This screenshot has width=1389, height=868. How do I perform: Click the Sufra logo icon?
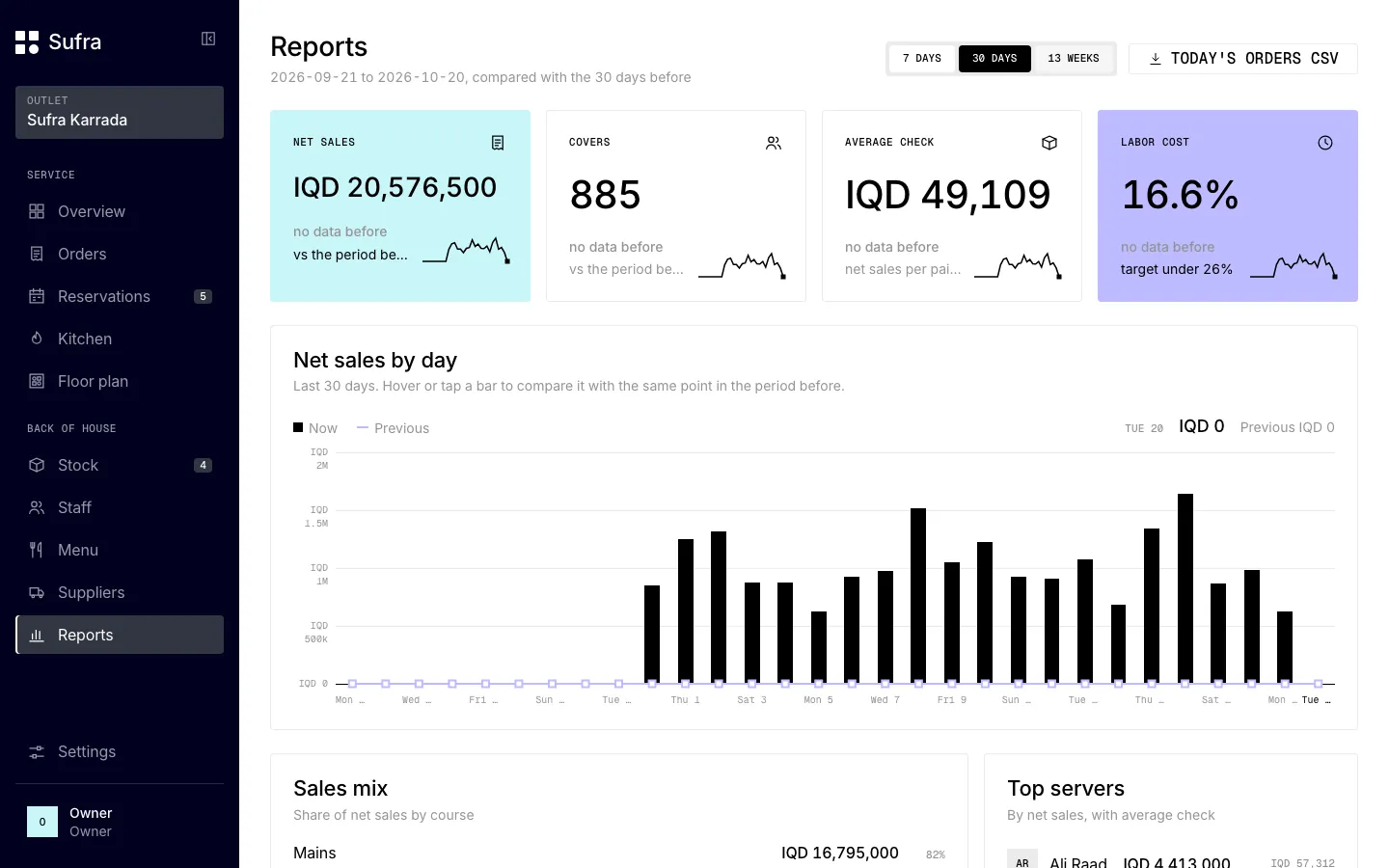pos(27,42)
